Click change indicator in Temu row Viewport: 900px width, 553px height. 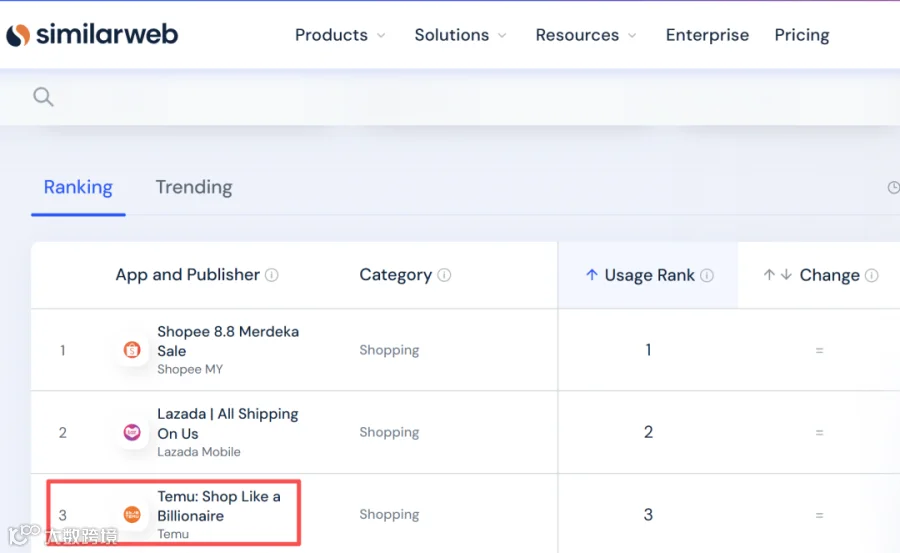point(820,515)
